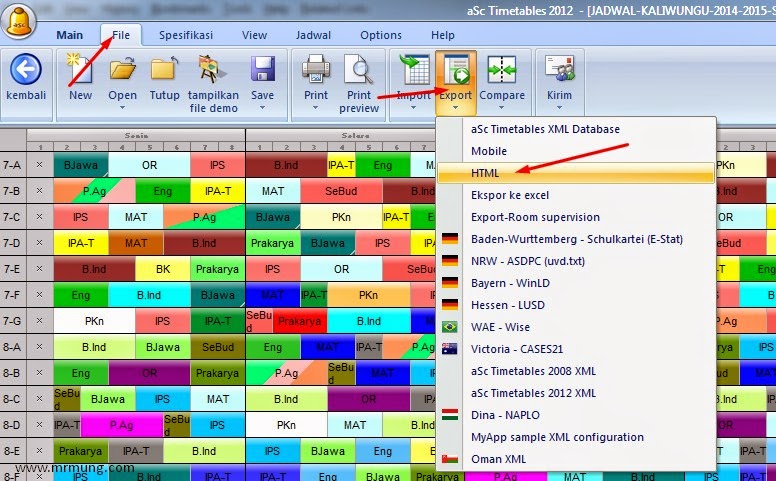This screenshot has width=776, height=481.
Task: Select class row header 8-E
Action: 13,451
